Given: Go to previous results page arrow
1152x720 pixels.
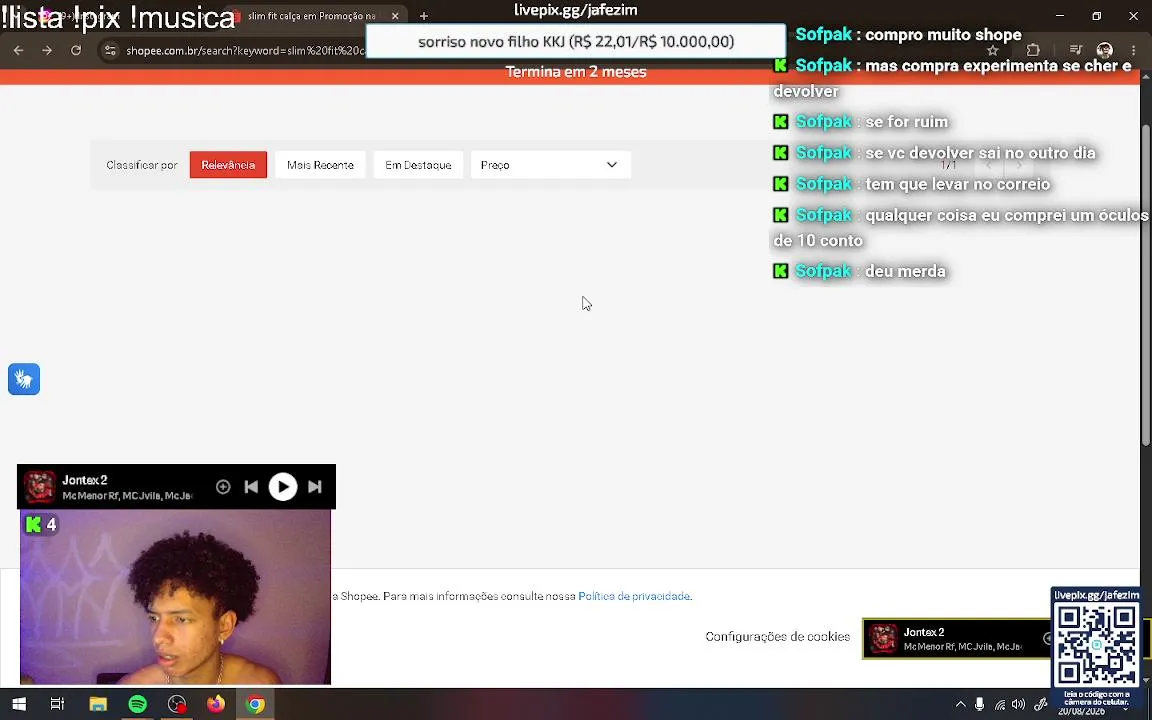Looking at the screenshot, I should [989, 165].
